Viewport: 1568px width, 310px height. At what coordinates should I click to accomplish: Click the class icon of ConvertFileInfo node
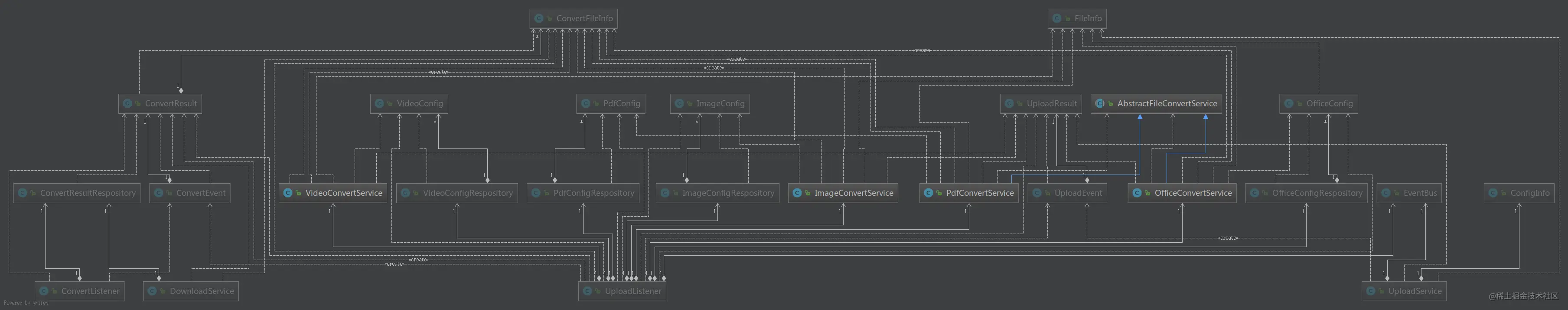(x=539, y=18)
